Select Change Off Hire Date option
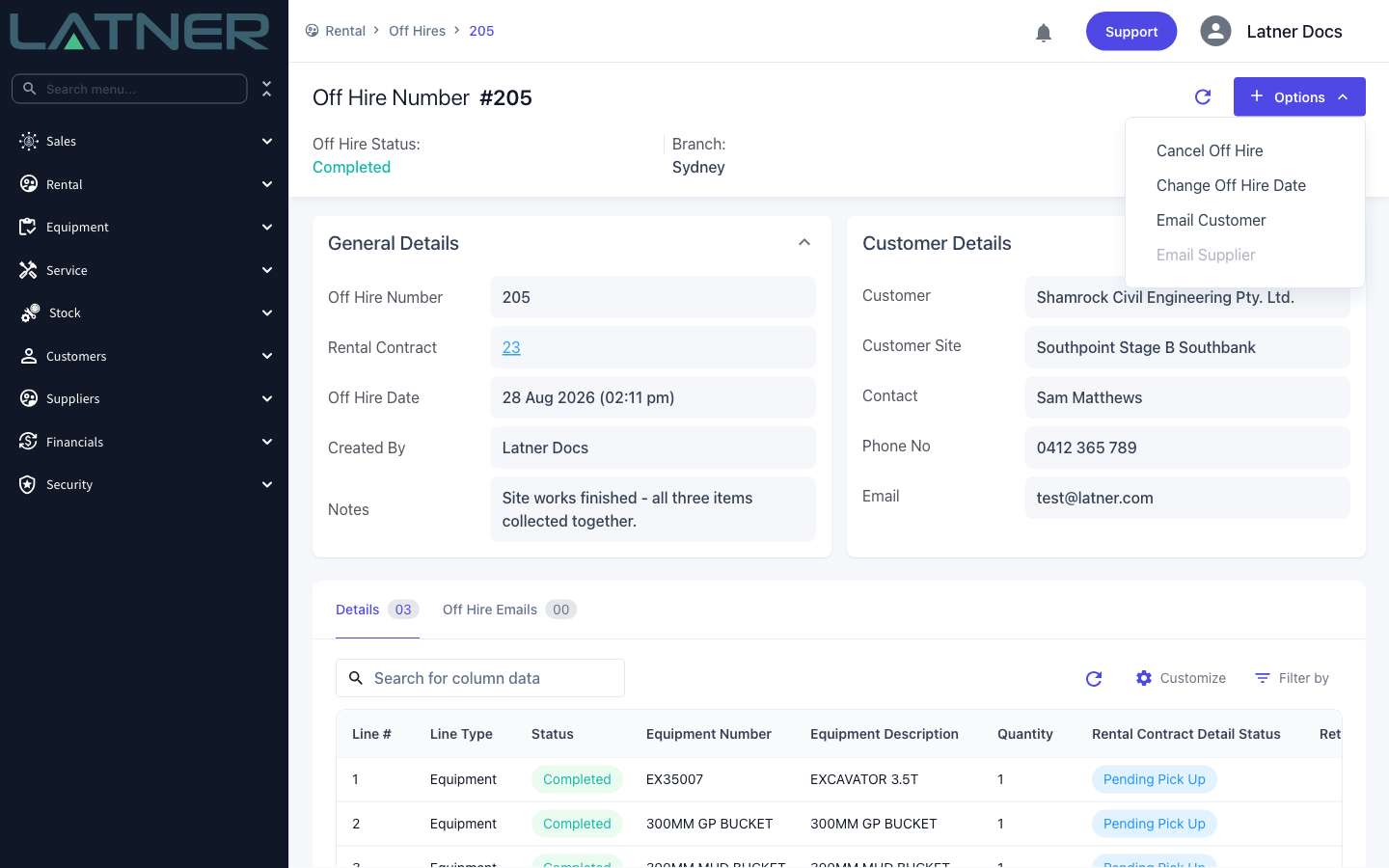 click(1231, 185)
